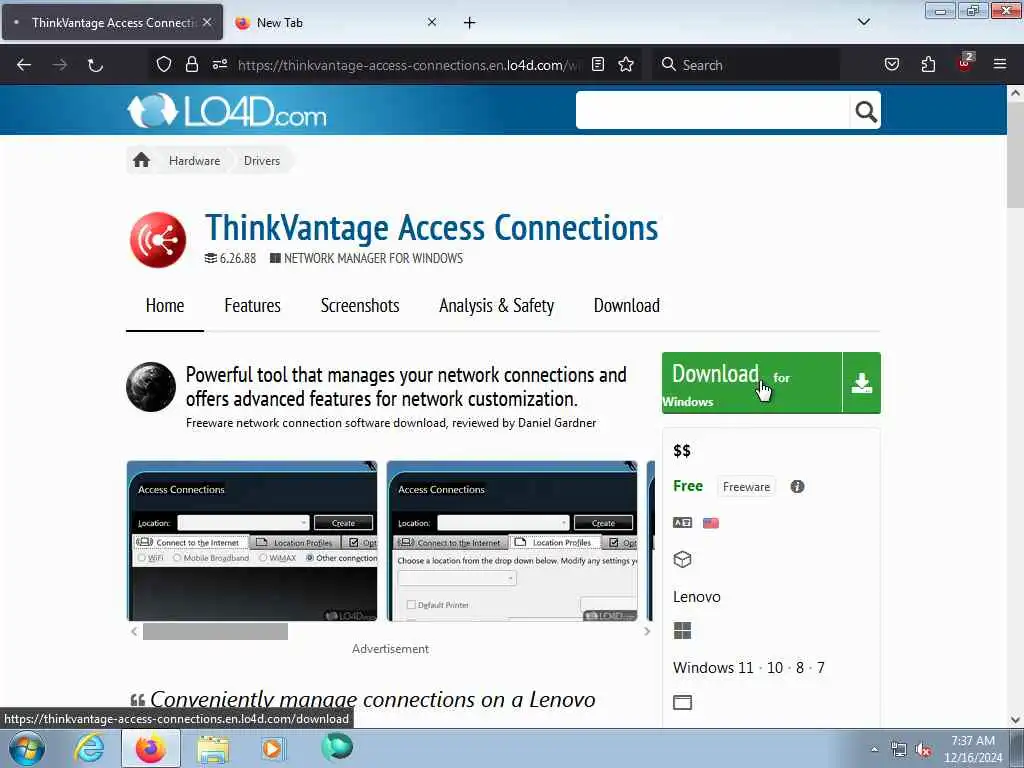
Task: Click the red ThinkVantage app icon
Action: tap(157, 240)
